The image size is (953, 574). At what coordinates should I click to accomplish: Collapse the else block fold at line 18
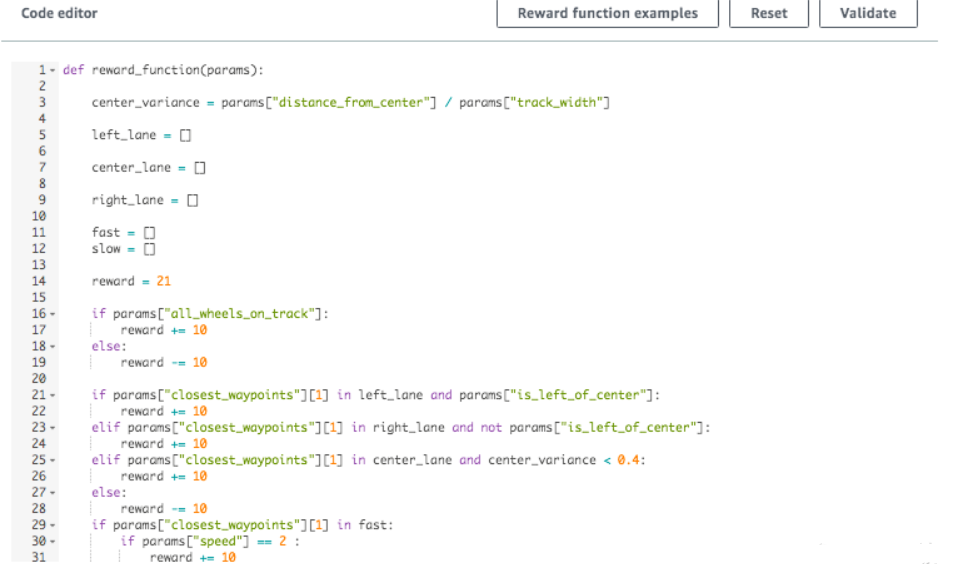53,347
